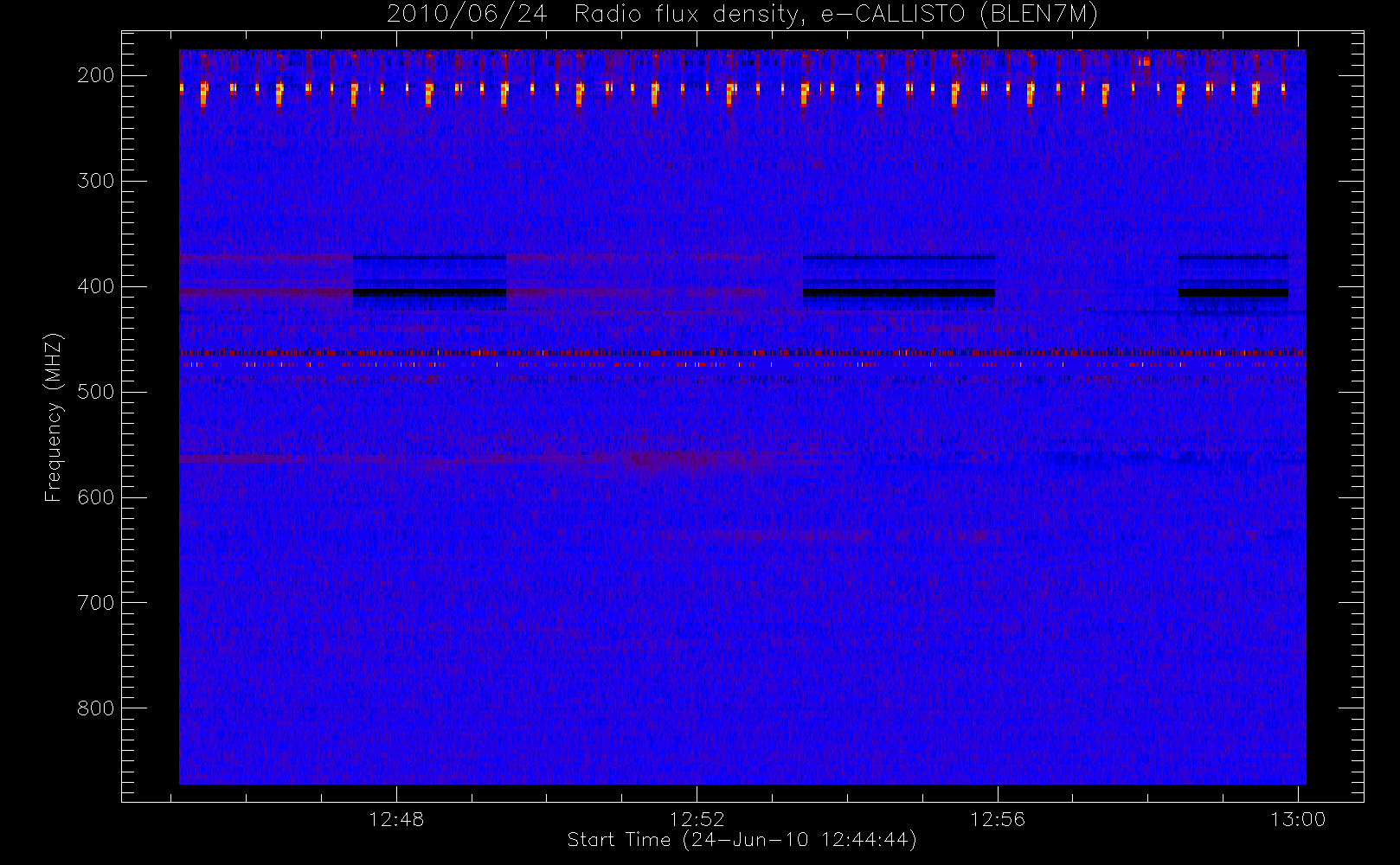Screen dimensions: 1400x865
Task: Click the frequency tick label "300"
Action: point(96,181)
